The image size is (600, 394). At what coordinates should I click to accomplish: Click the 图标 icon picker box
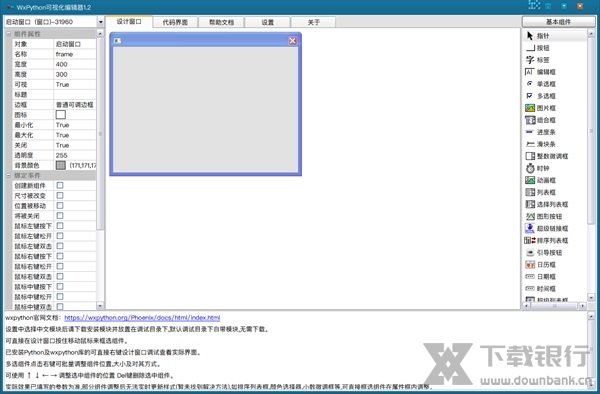click(60, 115)
